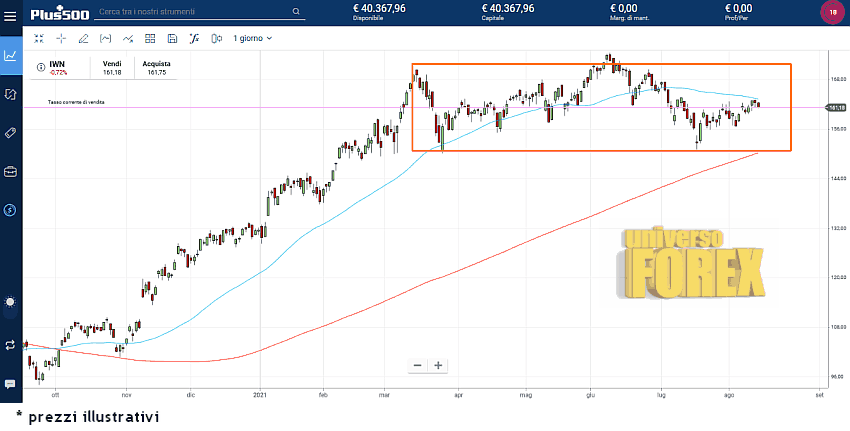Click the fullscreen expand chart icon

pyautogui.click(x=39, y=38)
